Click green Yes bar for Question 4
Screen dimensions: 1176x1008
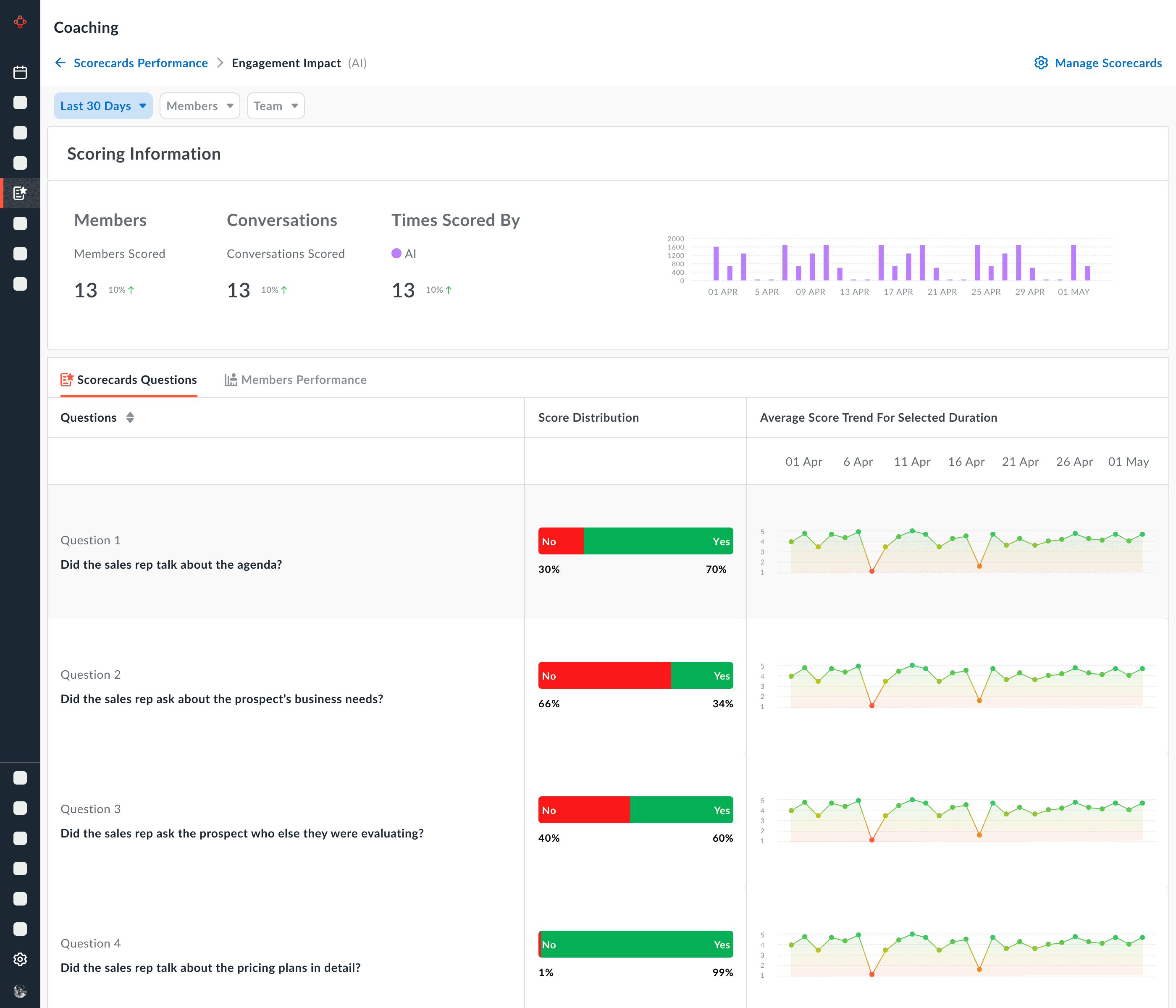[636, 945]
